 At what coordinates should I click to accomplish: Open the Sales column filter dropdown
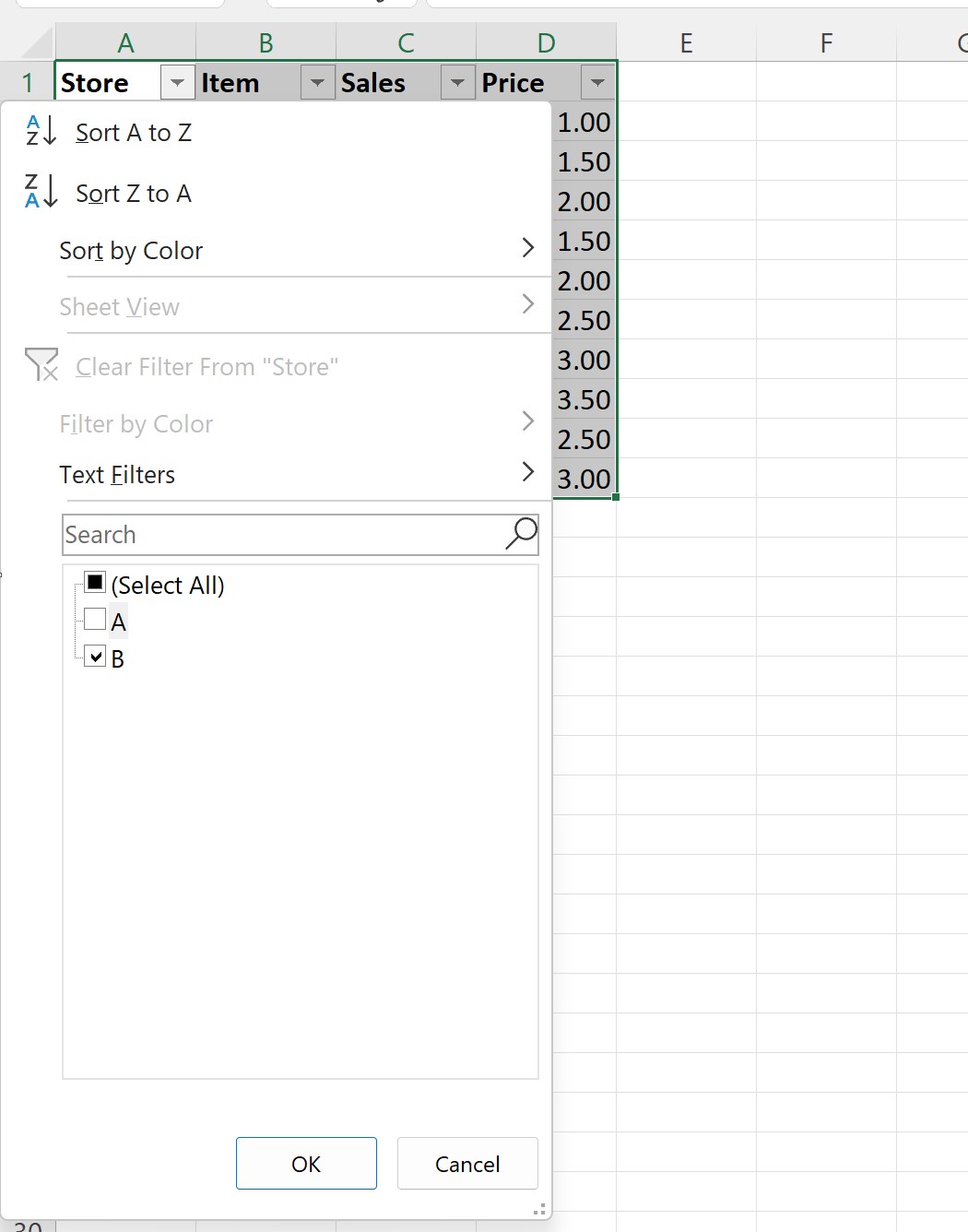(x=457, y=83)
